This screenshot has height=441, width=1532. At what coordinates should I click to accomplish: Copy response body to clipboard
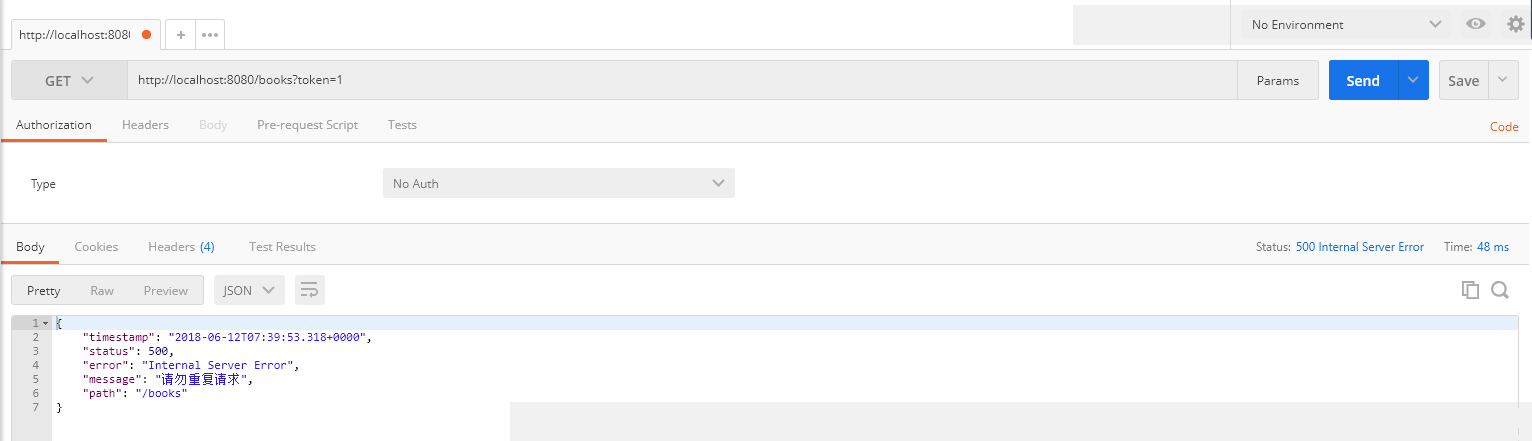click(x=1470, y=290)
